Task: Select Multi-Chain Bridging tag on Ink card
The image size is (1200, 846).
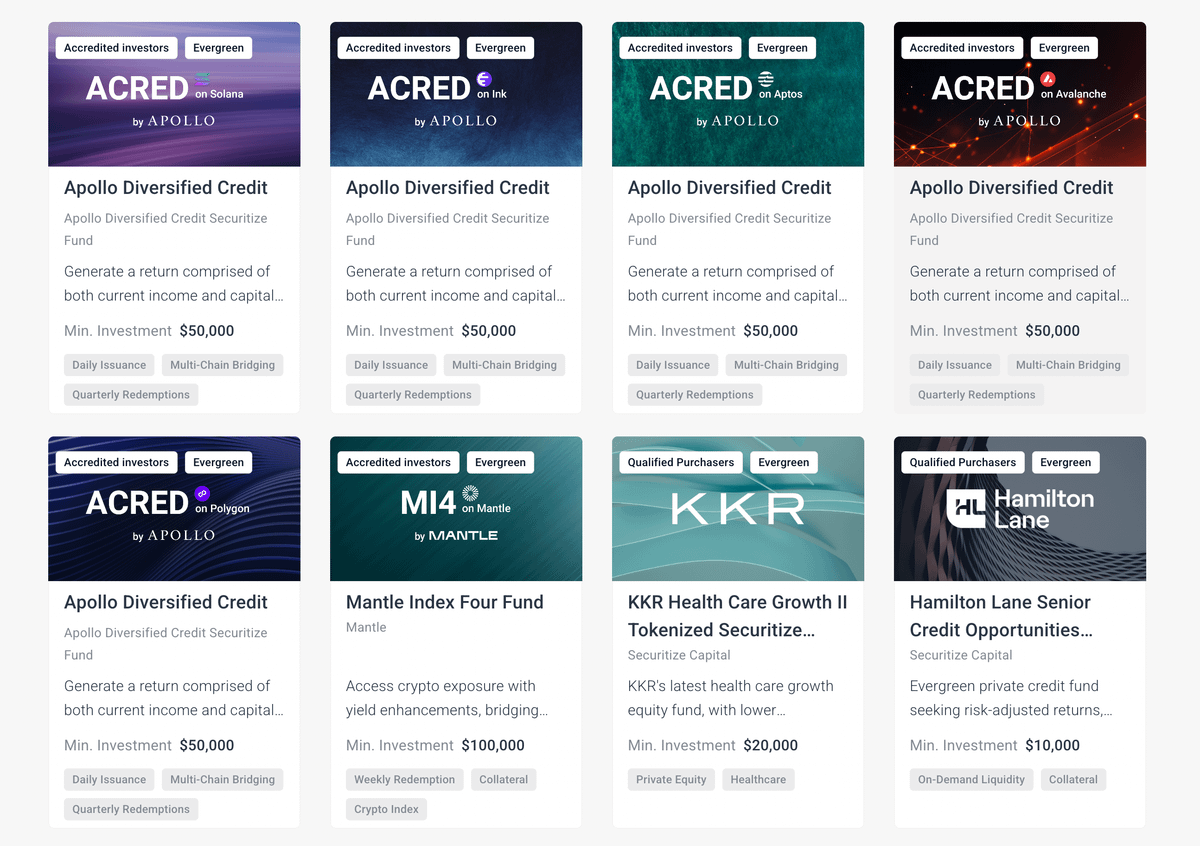Action: pyautogui.click(x=504, y=365)
